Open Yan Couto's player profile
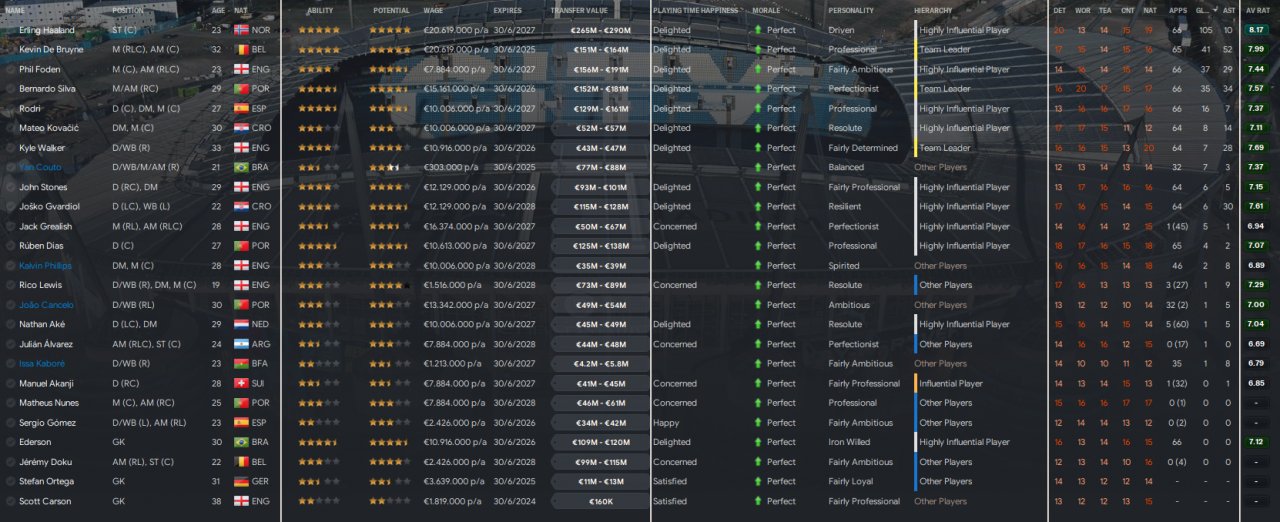1280x522 pixels. click(39, 167)
